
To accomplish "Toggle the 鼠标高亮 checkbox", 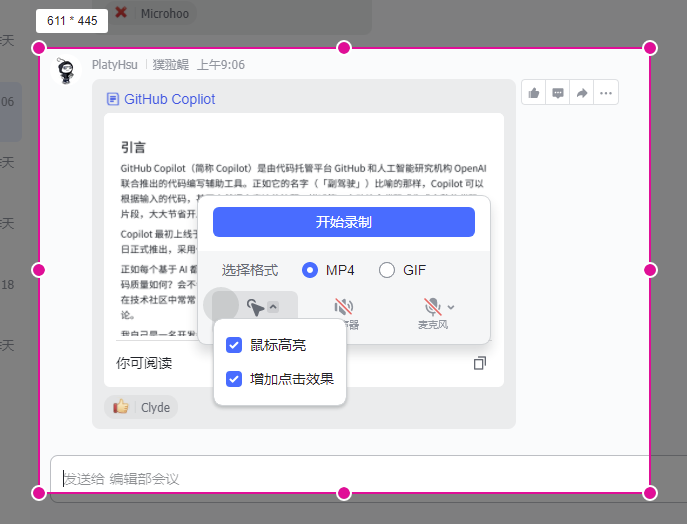I will tap(234, 345).
